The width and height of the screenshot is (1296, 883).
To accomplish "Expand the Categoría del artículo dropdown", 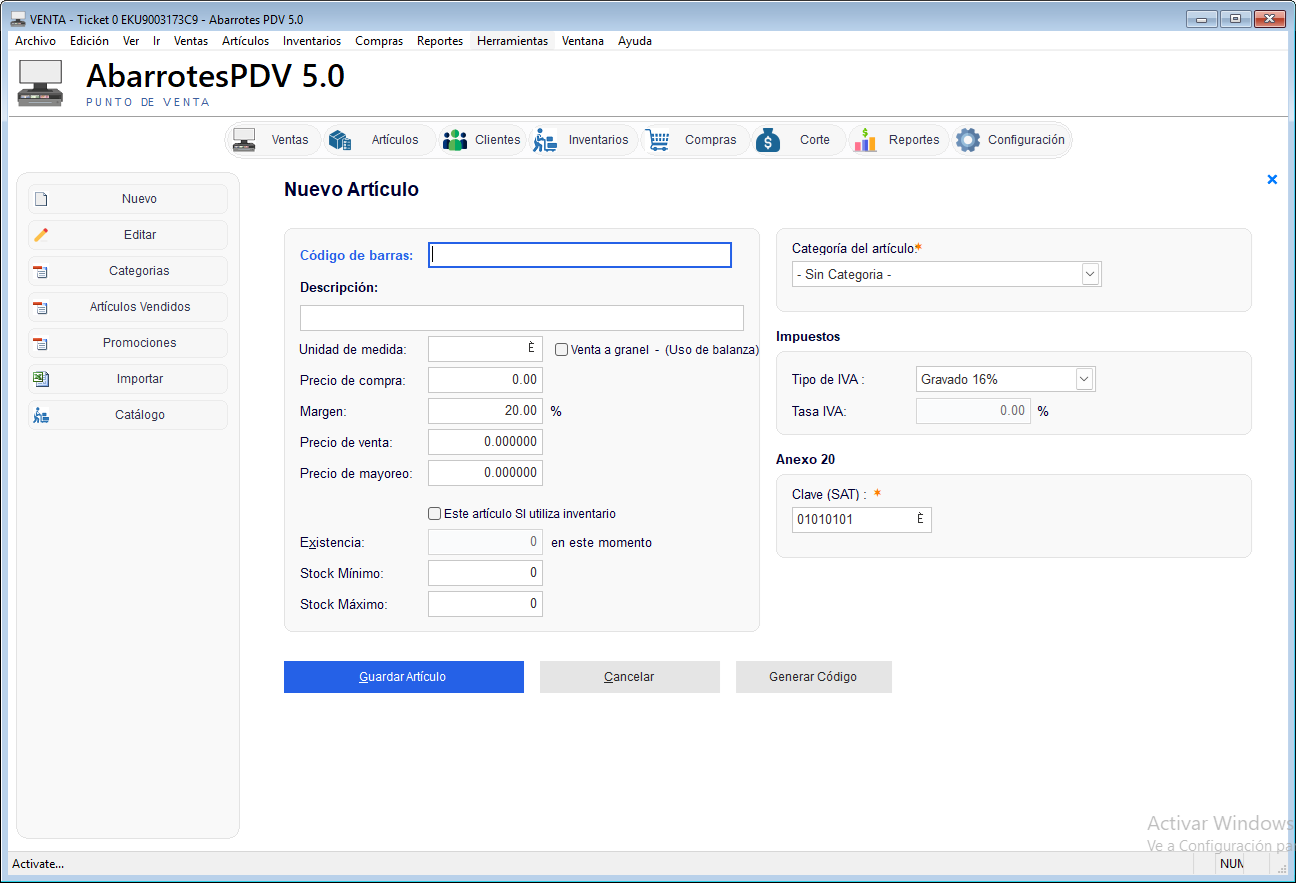I will tap(1090, 274).
